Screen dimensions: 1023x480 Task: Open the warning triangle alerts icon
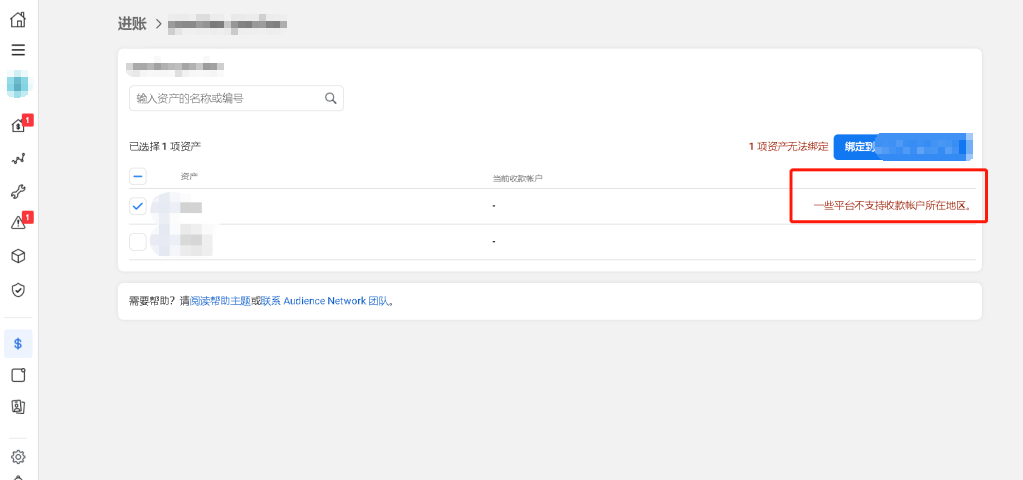coord(18,223)
